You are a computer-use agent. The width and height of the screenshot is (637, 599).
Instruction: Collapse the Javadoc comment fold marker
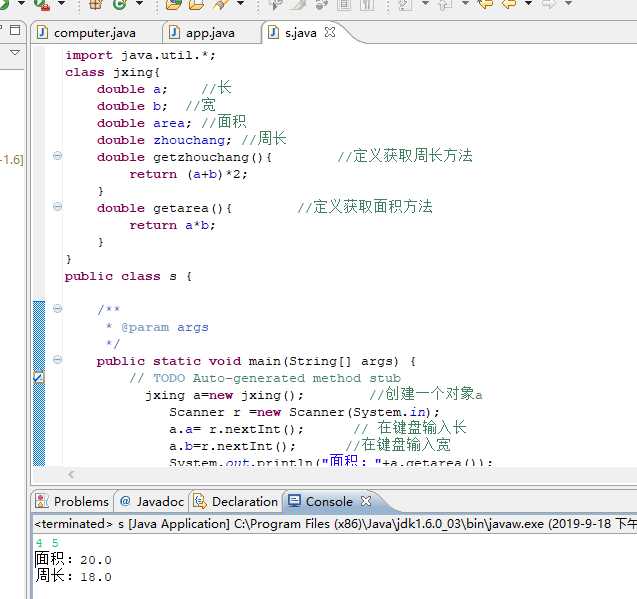pos(58,308)
